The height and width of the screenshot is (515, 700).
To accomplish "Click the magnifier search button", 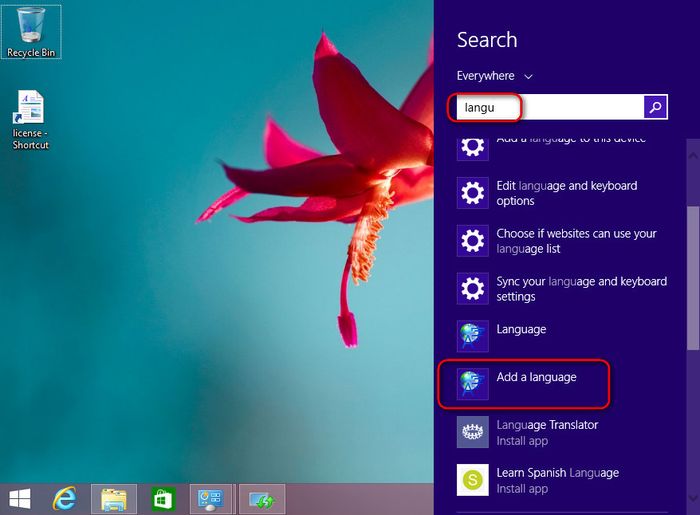I will coord(655,106).
